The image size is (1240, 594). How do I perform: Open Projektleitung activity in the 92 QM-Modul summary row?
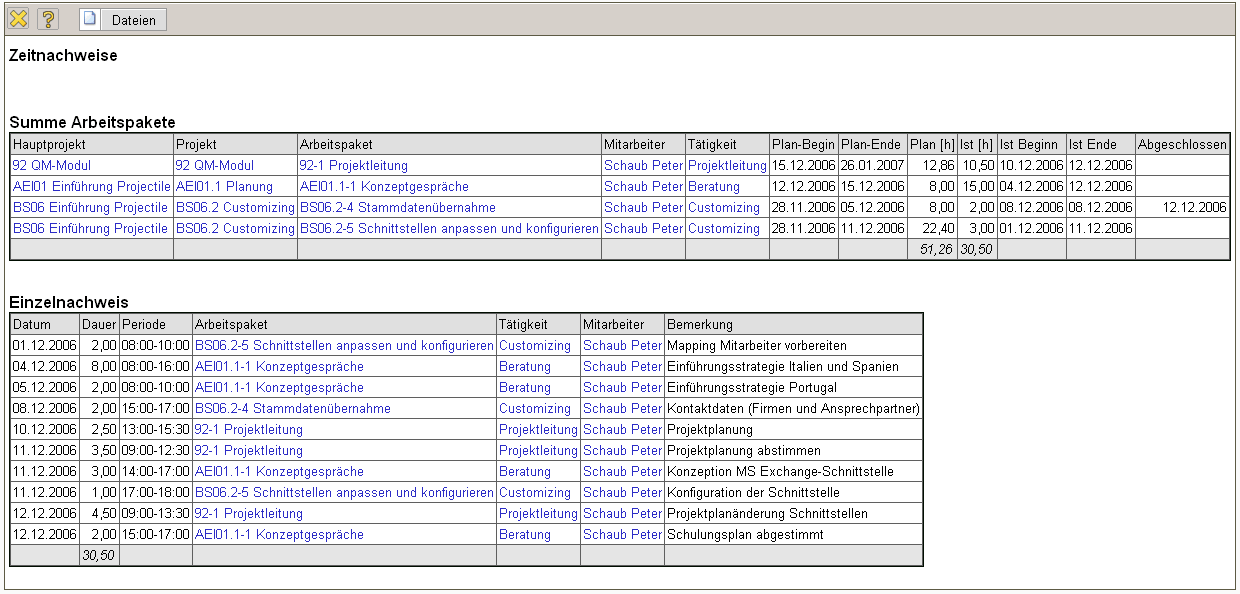[x=727, y=166]
